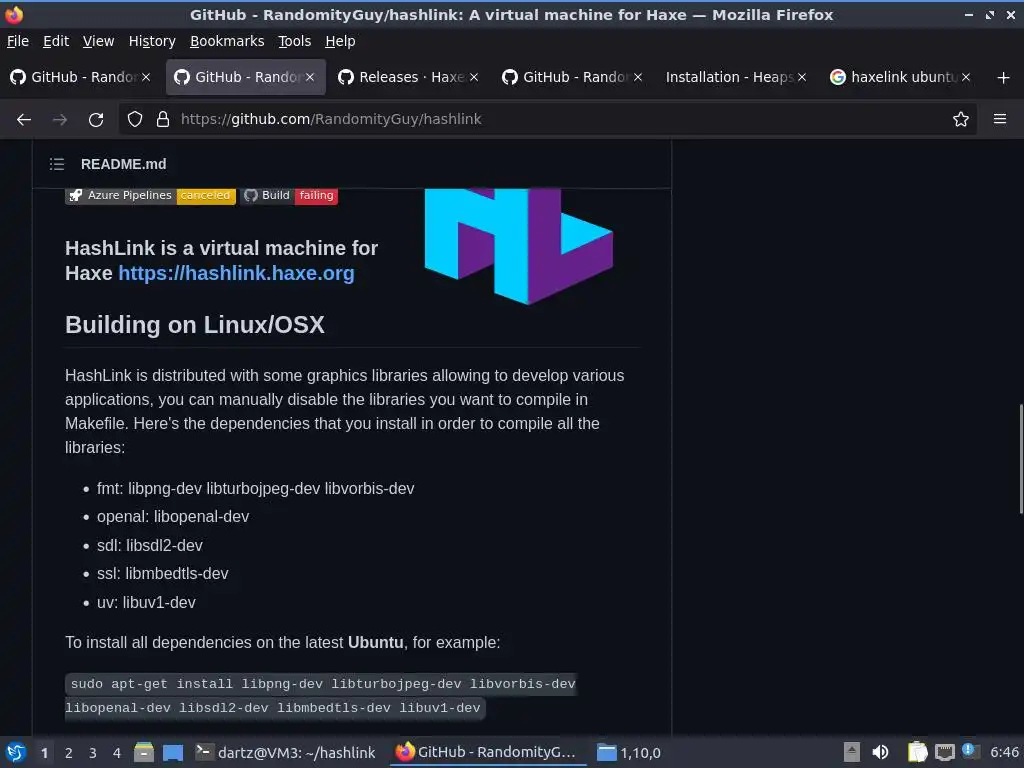Bookmark this page with star icon
1024x768 pixels.
point(961,120)
